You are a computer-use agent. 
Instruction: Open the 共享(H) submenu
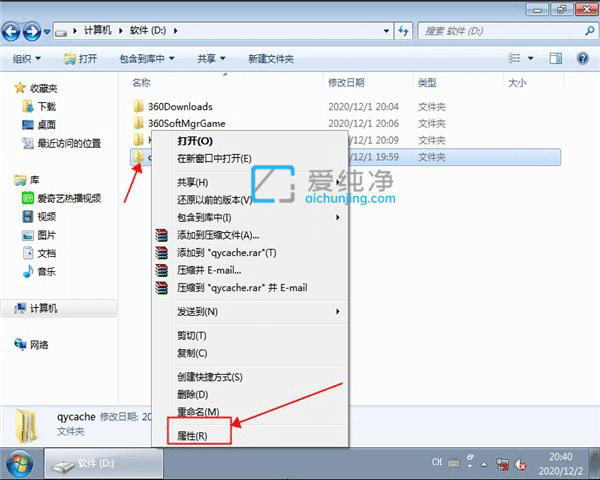251,183
